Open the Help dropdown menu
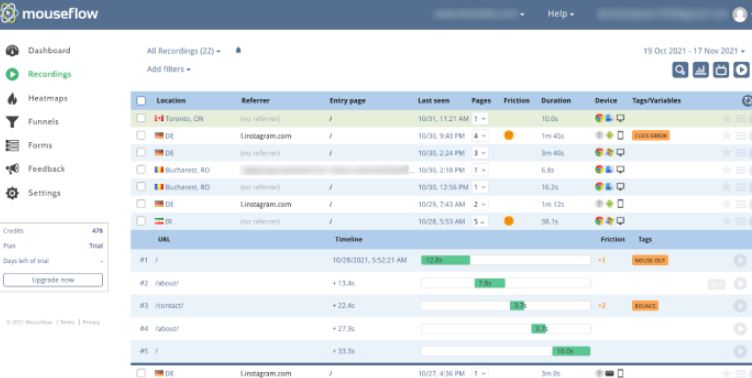The height and width of the screenshot is (378, 752). 561,14
